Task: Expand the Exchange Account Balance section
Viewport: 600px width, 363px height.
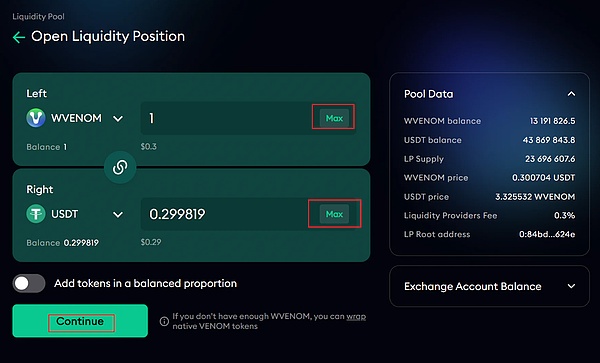Action: point(571,286)
